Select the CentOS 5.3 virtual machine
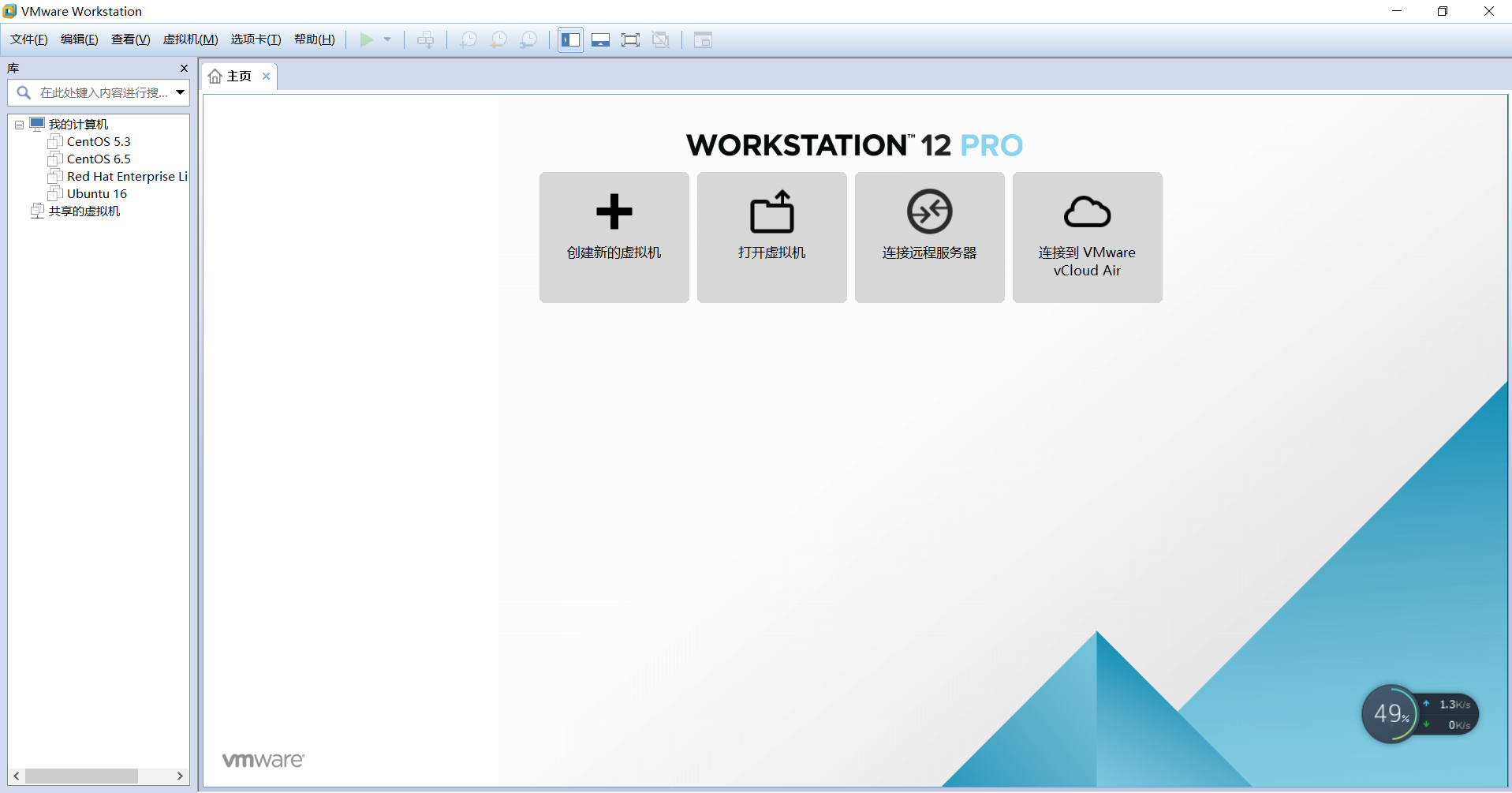1512x793 pixels. [99, 141]
